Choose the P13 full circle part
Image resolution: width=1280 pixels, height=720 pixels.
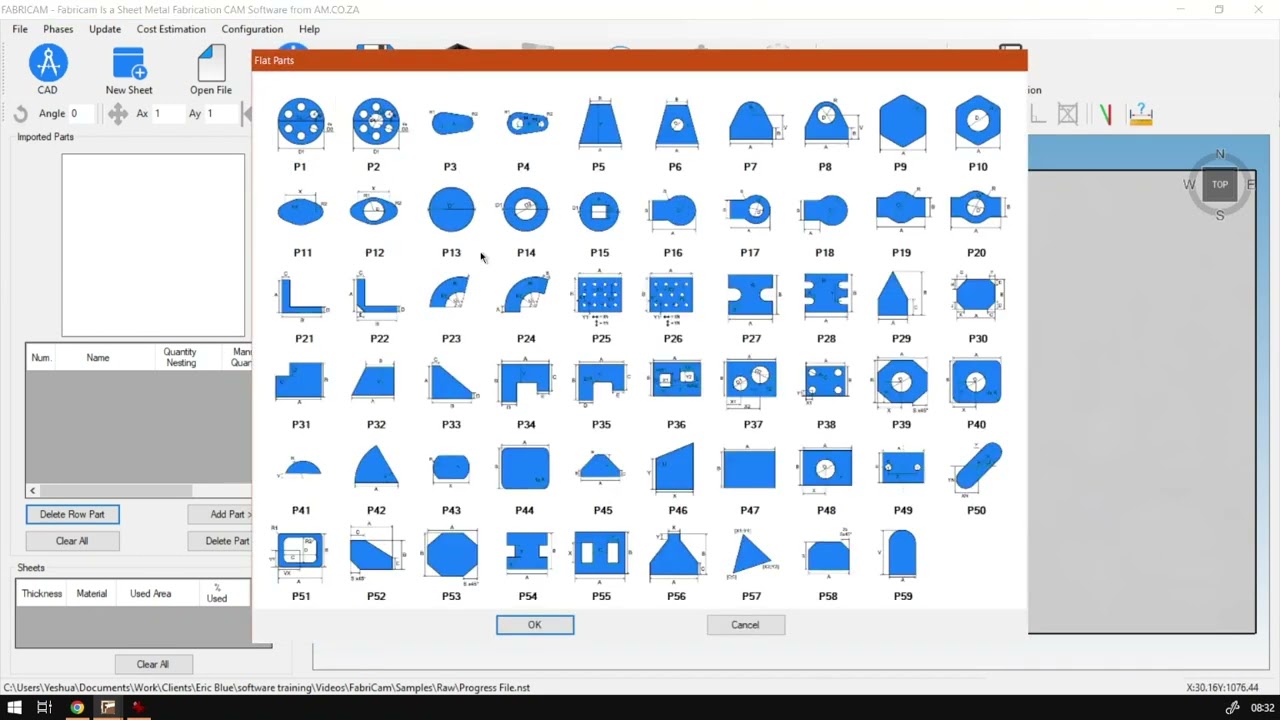pyautogui.click(x=451, y=210)
